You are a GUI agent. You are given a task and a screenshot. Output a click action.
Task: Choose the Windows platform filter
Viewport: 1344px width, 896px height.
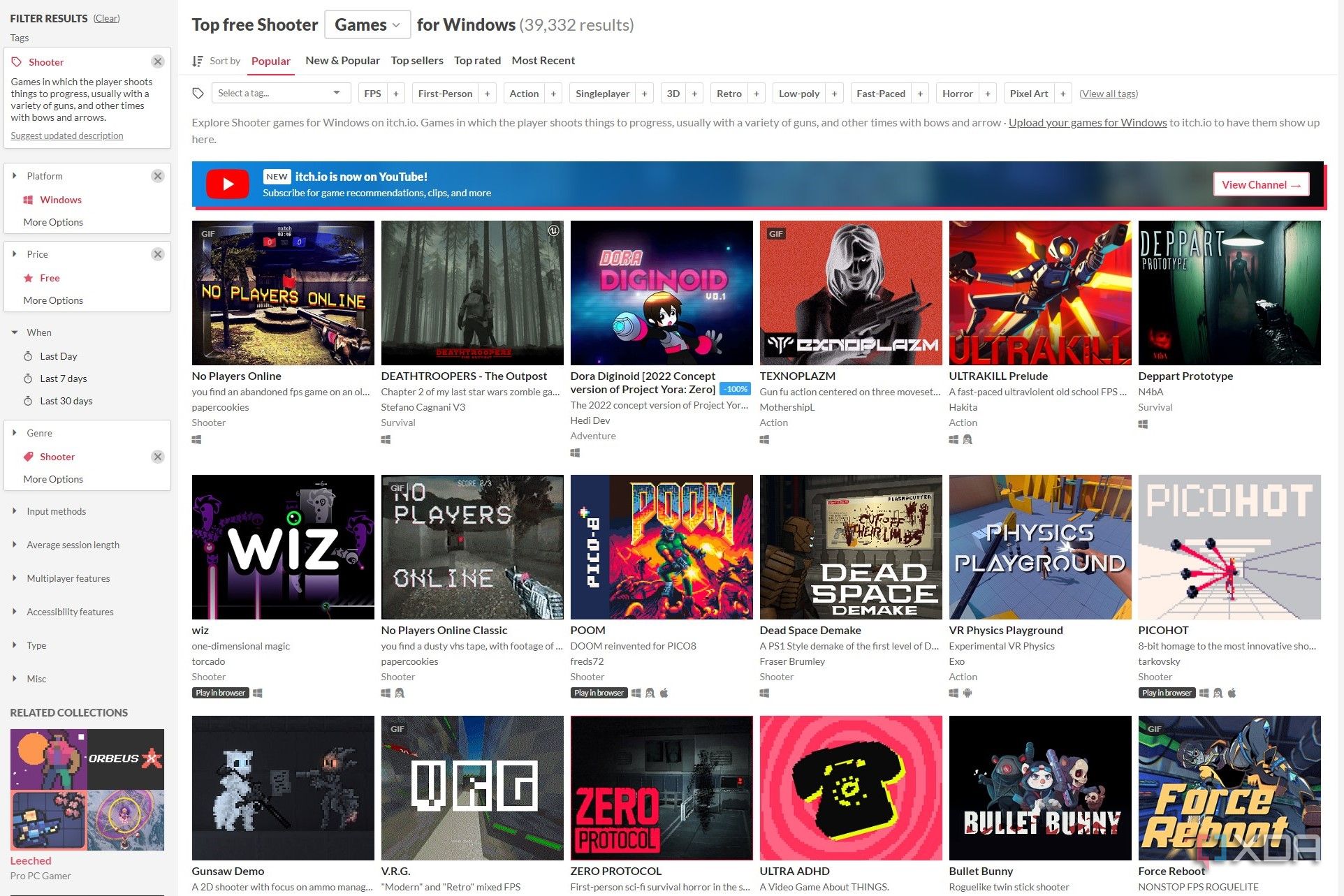(x=61, y=200)
